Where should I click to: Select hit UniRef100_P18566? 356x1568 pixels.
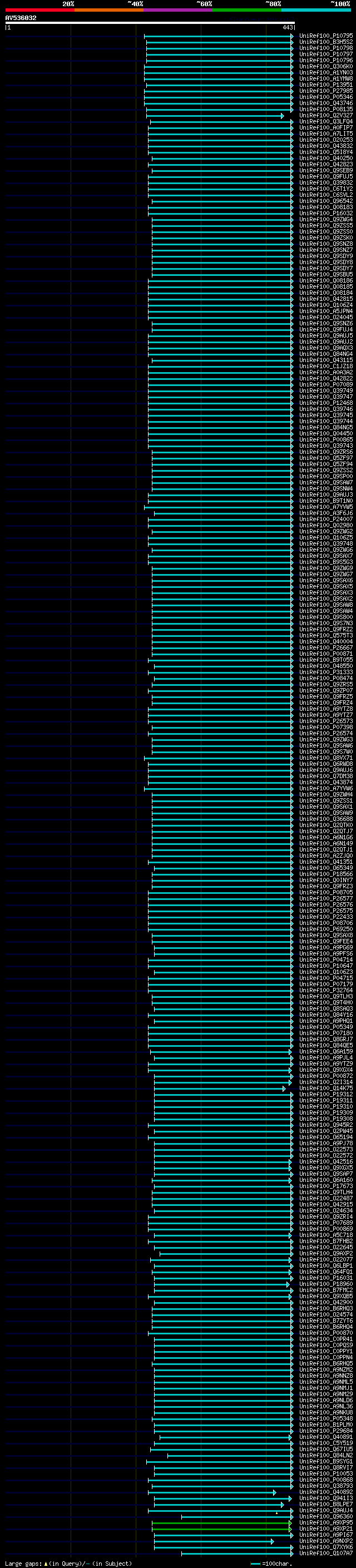(325, 874)
